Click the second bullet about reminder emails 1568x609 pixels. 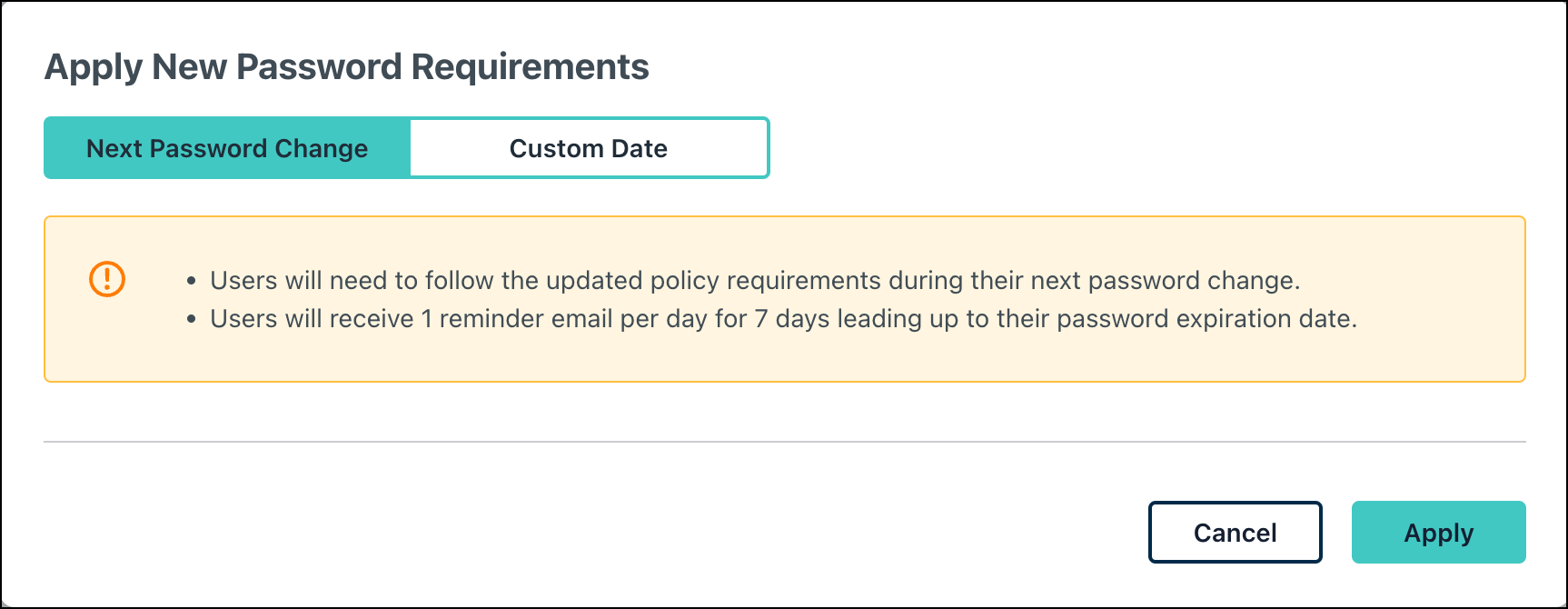[783, 319]
